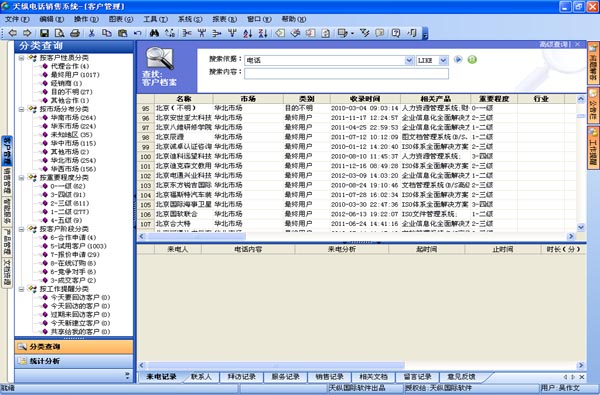Switch to the 联系人 tab
Viewport: 600px width, 395px height.
(201, 377)
